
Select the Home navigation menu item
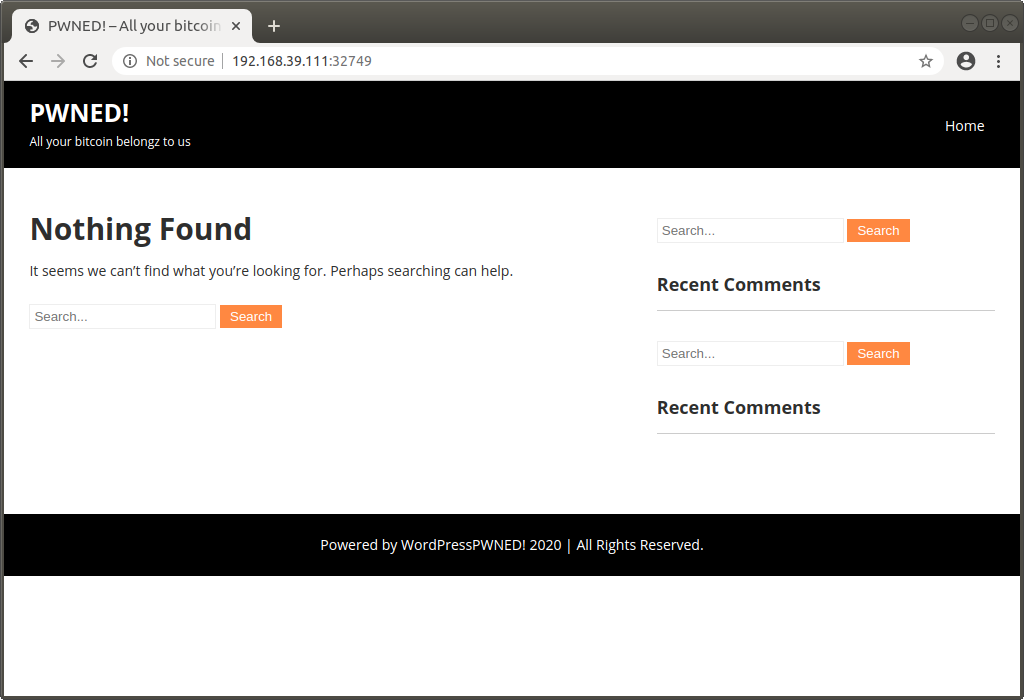point(964,125)
